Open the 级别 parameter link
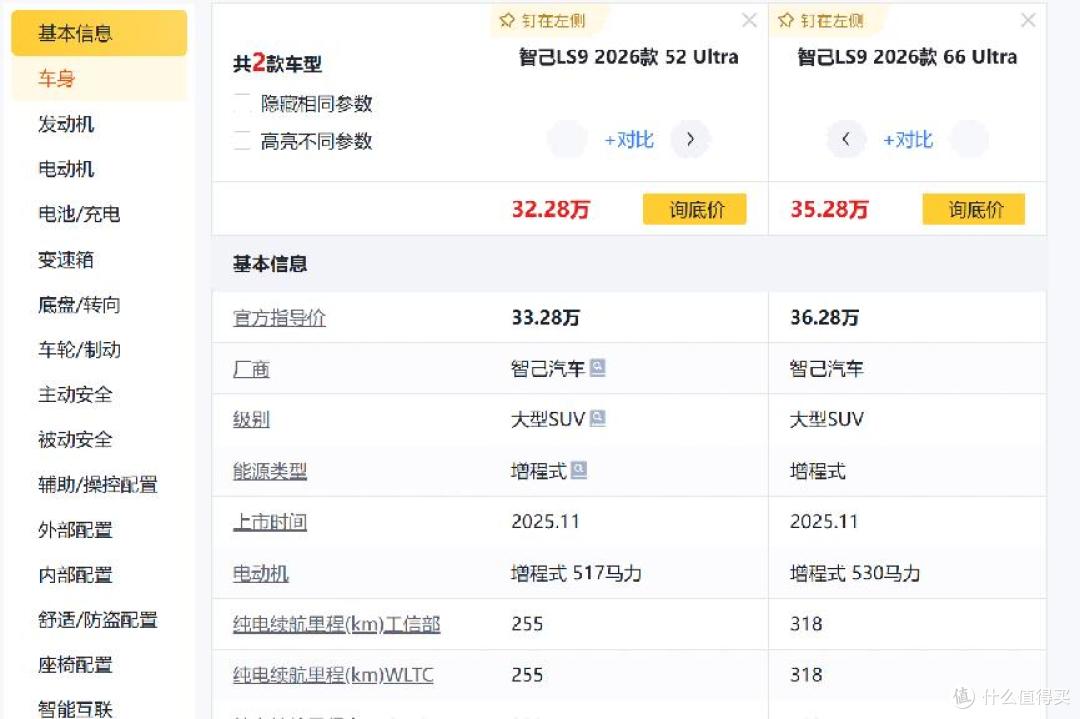This screenshot has width=1080, height=719. click(x=251, y=419)
